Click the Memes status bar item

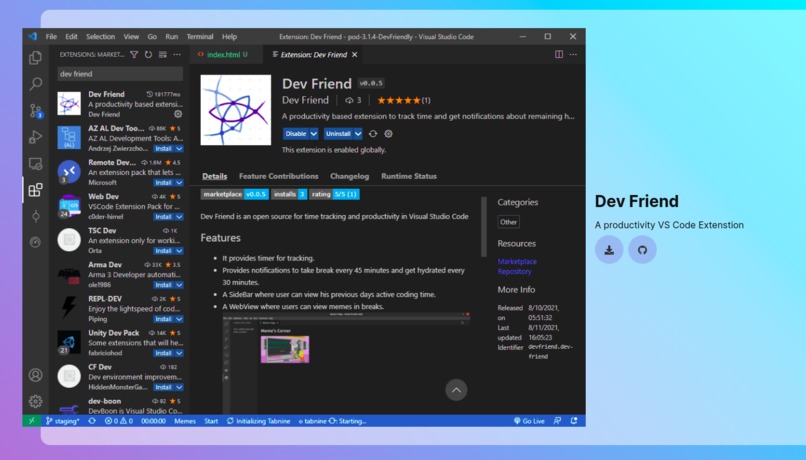point(185,421)
